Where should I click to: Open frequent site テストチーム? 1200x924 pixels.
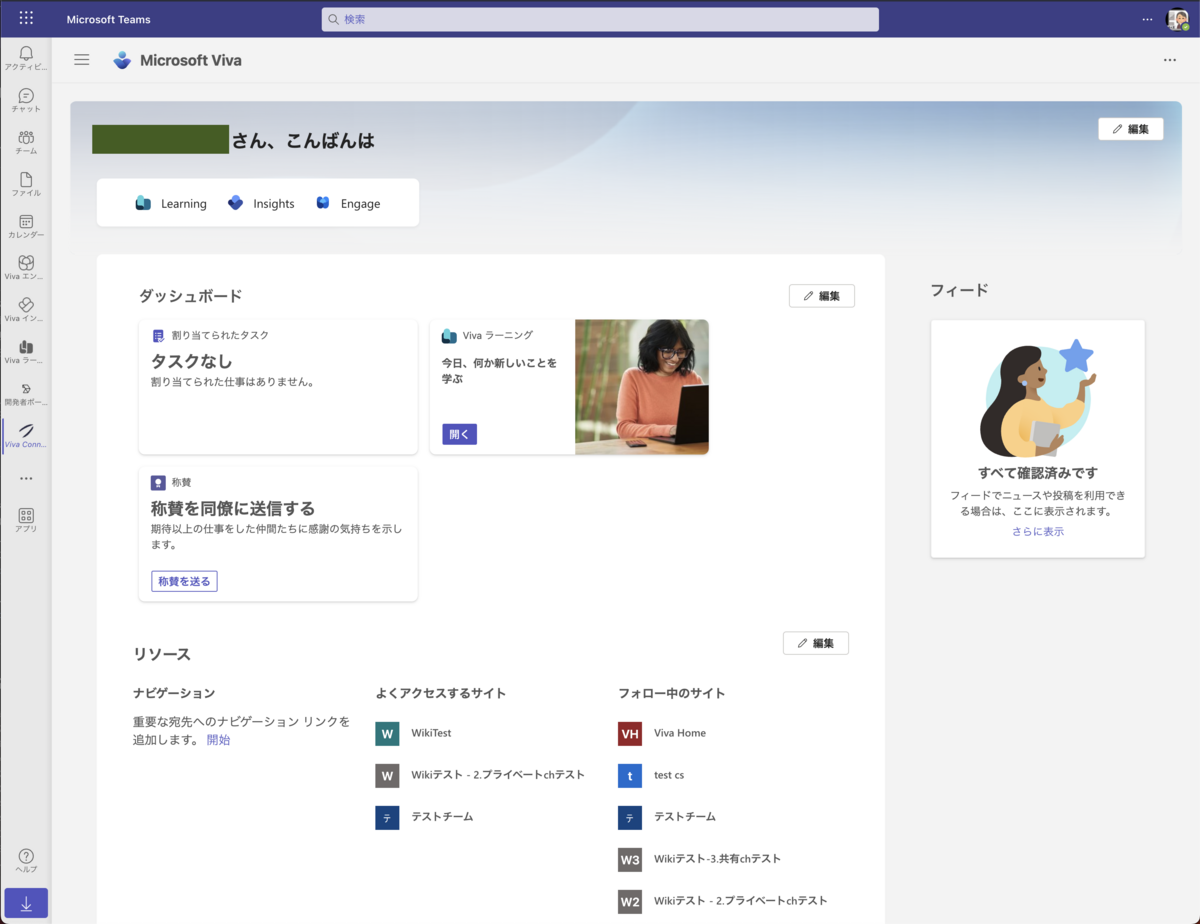pos(442,817)
